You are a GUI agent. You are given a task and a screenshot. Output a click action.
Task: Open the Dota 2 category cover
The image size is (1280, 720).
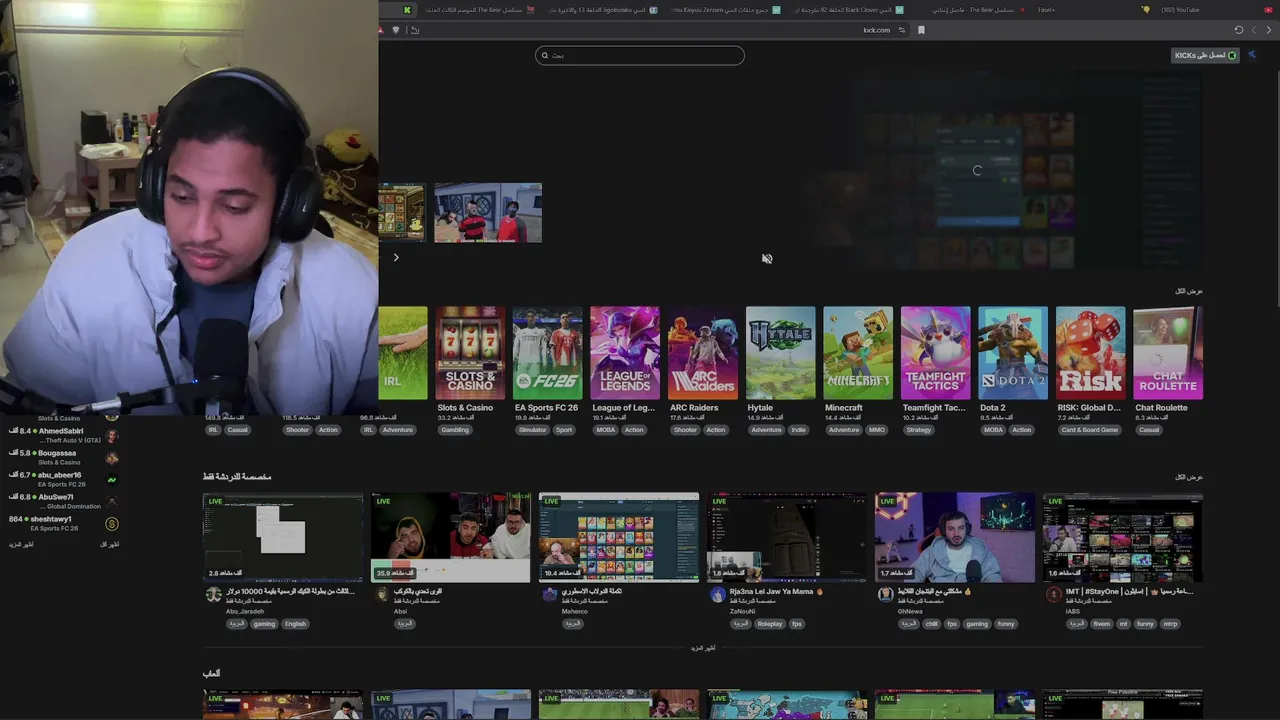pyautogui.click(x=1013, y=353)
